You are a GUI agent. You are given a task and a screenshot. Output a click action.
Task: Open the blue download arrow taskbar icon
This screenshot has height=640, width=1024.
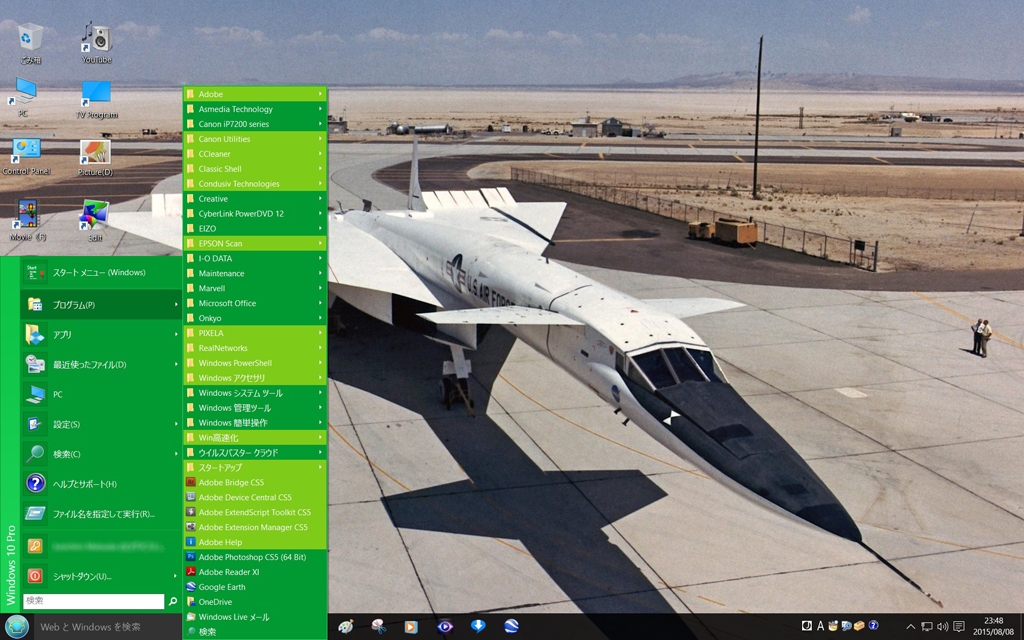point(478,626)
